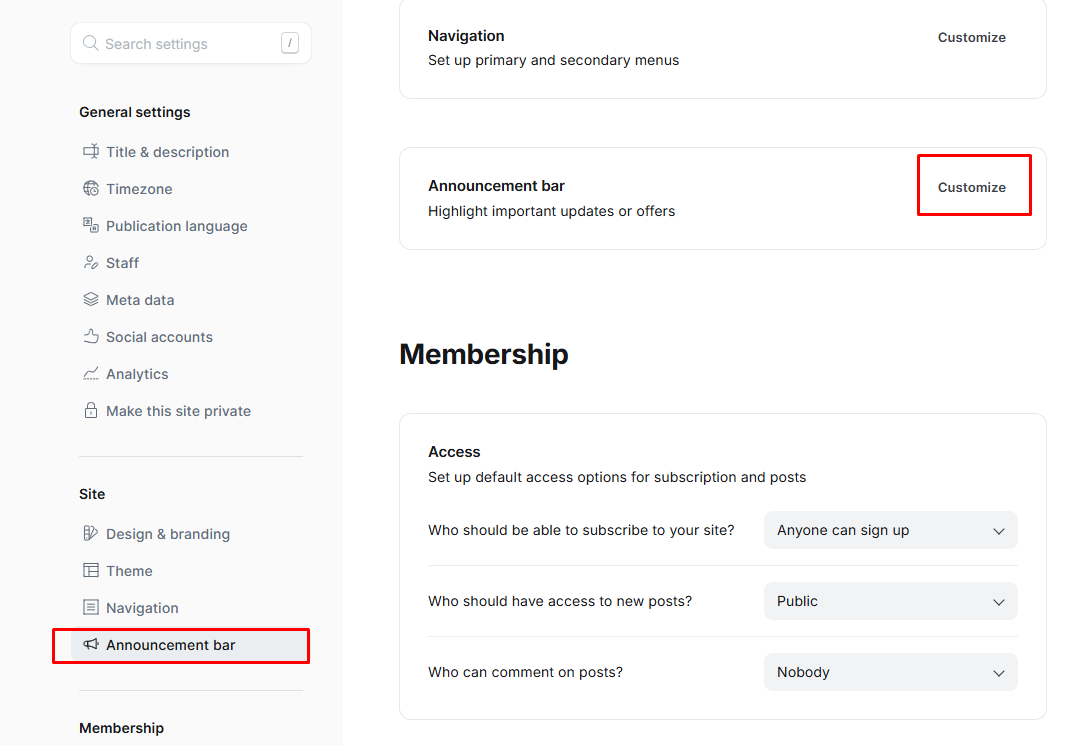Expand the 'Public' post access dropdown
The height and width of the screenshot is (745, 1092).
pyautogui.click(x=890, y=601)
